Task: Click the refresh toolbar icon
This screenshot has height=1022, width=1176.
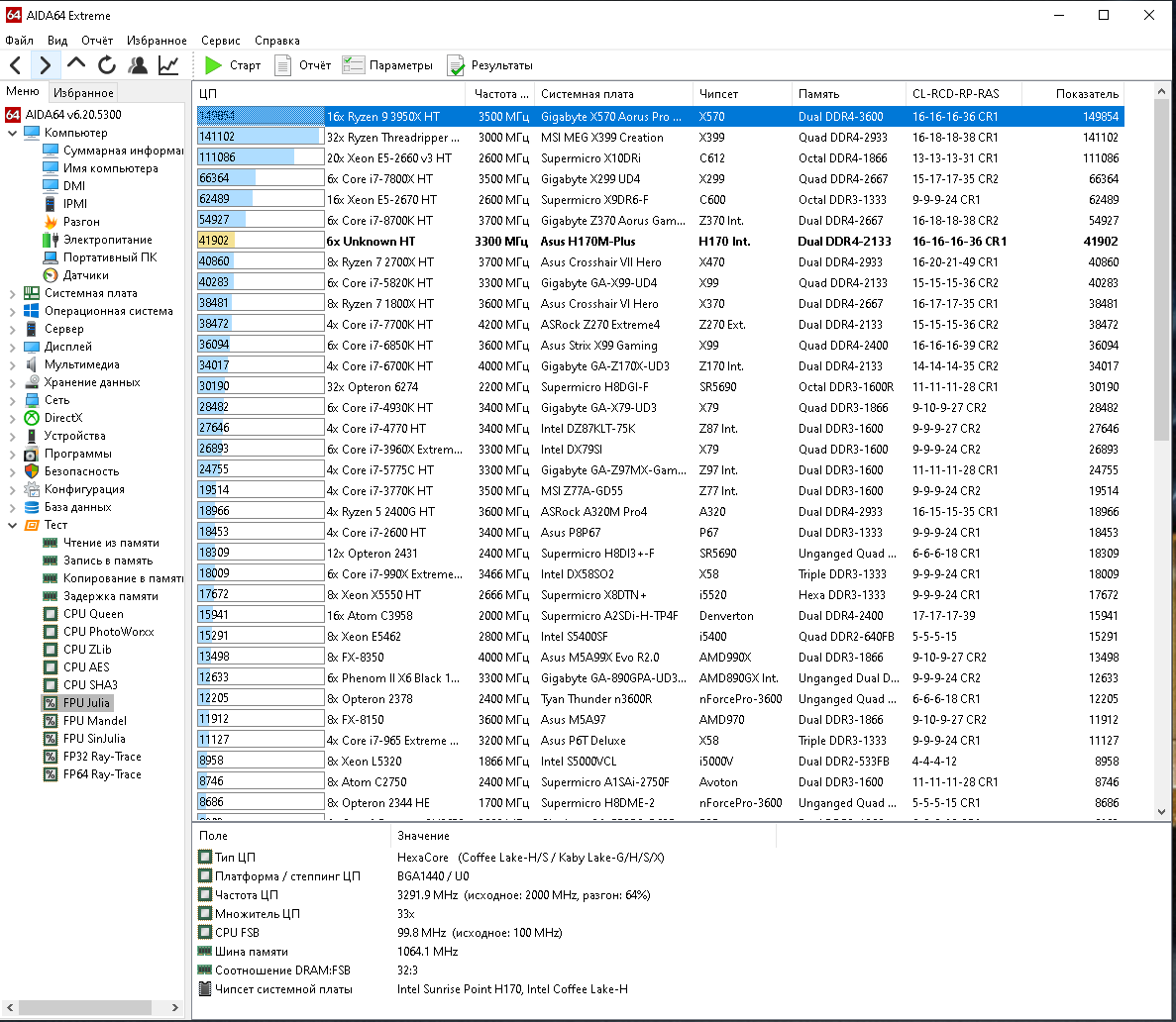Action: click(107, 65)
